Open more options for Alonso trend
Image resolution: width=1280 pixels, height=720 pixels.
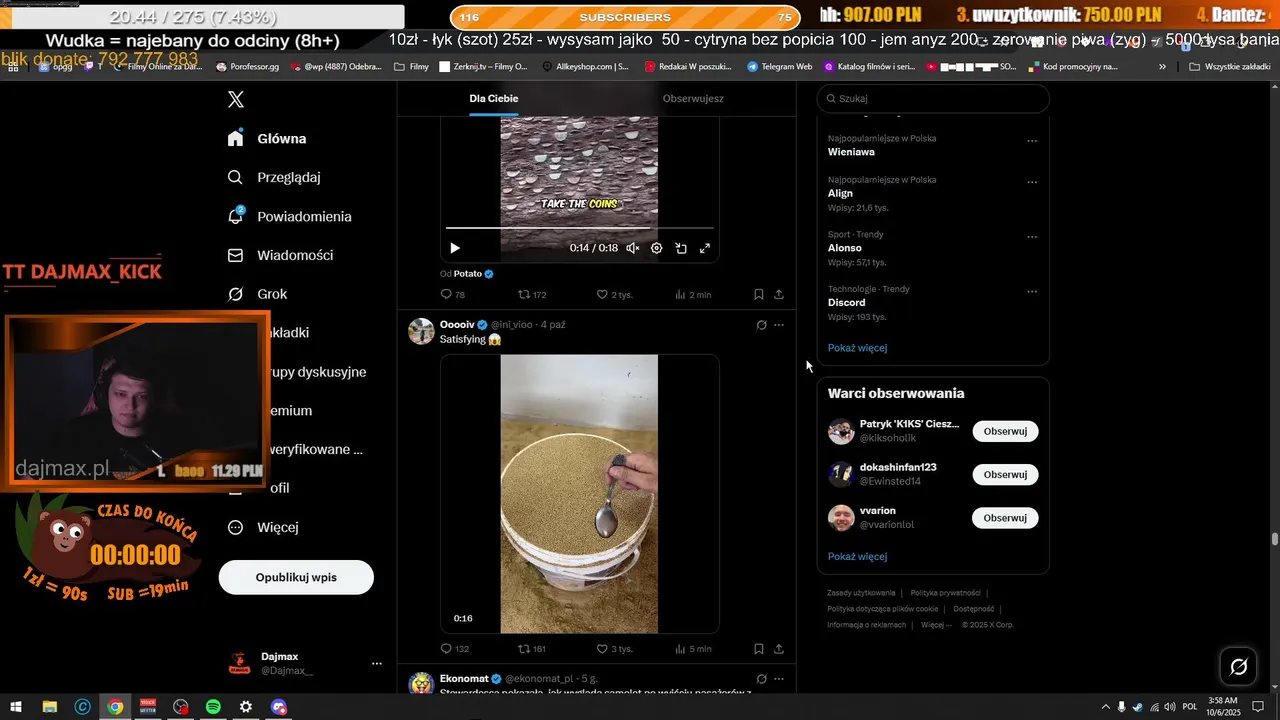pos(1032,237)
